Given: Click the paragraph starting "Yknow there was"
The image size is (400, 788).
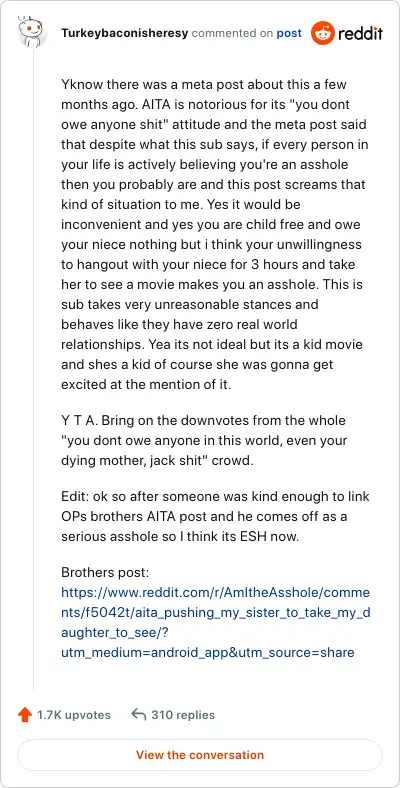Looking at the screenshot, I should pyautogui.click(x=216, y=234).
